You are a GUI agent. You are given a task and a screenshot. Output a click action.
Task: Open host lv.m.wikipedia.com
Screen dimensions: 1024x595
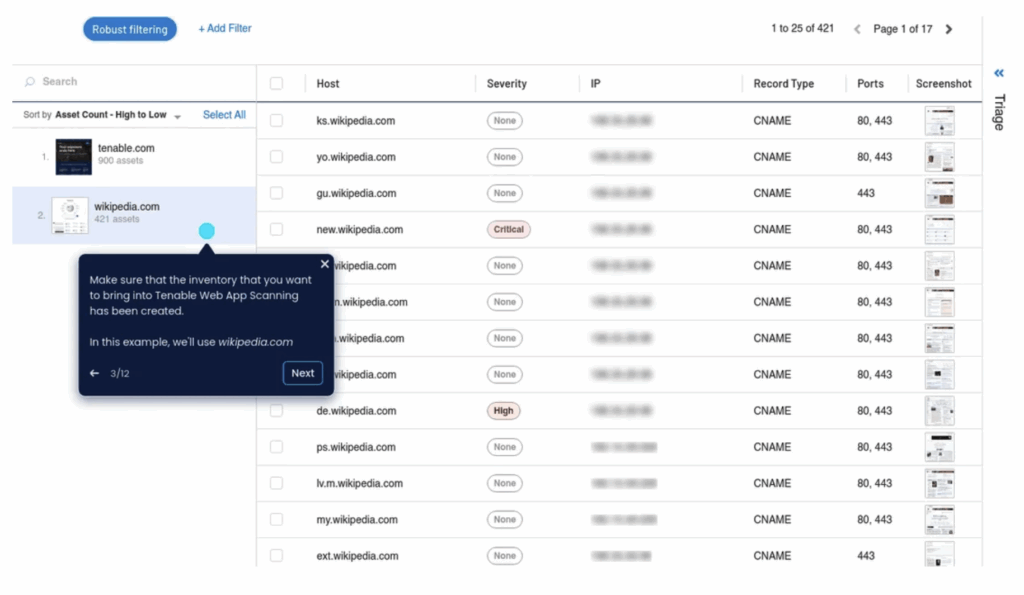360,483
